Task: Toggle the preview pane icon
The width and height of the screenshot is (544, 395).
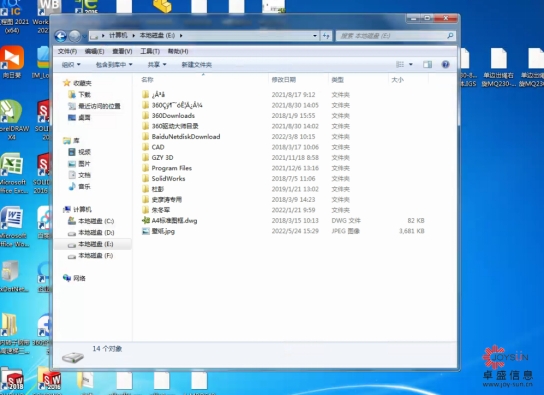Action: pos(427,65)
